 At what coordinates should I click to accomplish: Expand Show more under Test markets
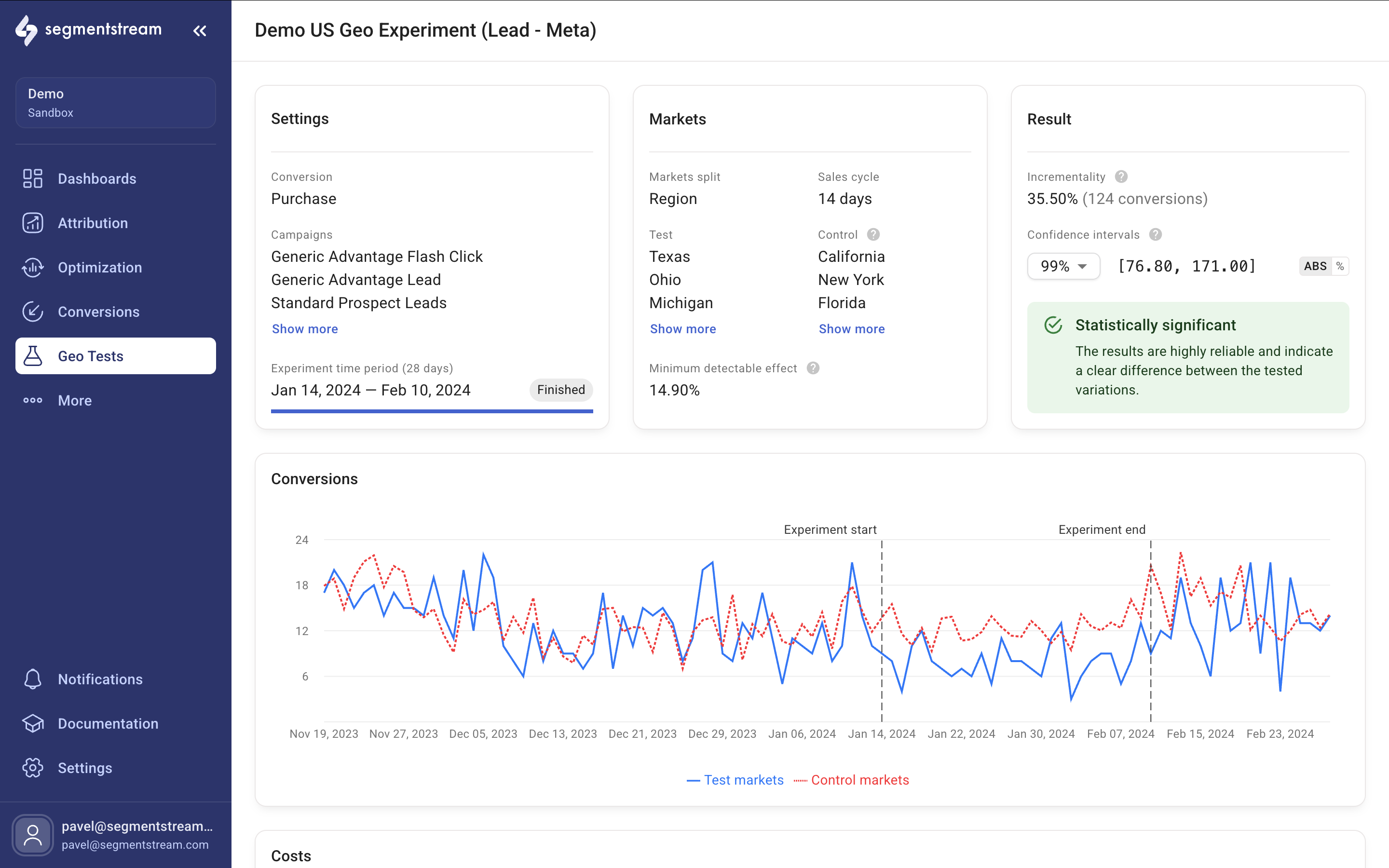click(682, 328)
